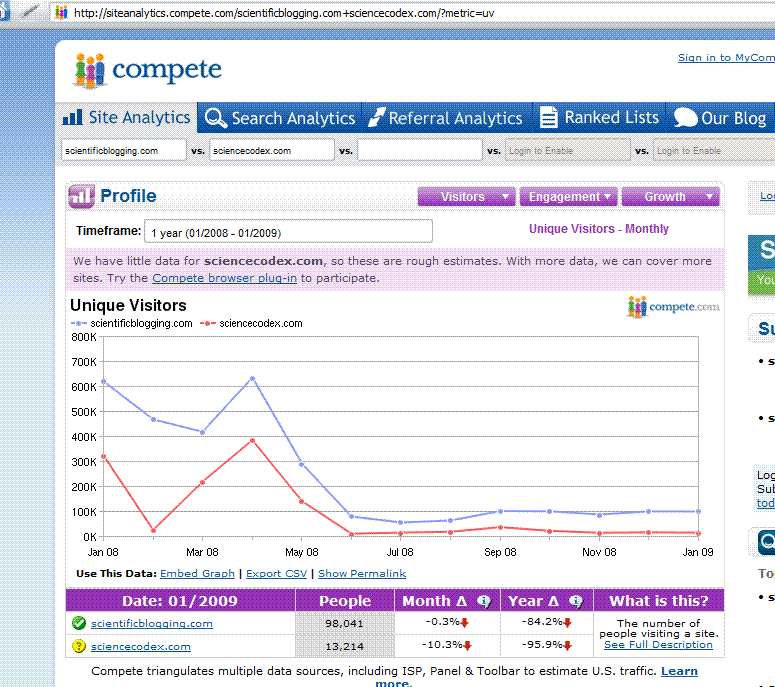Open the Our Blog tab
This screenshot has width=775, height=687.
click(720, 118)
